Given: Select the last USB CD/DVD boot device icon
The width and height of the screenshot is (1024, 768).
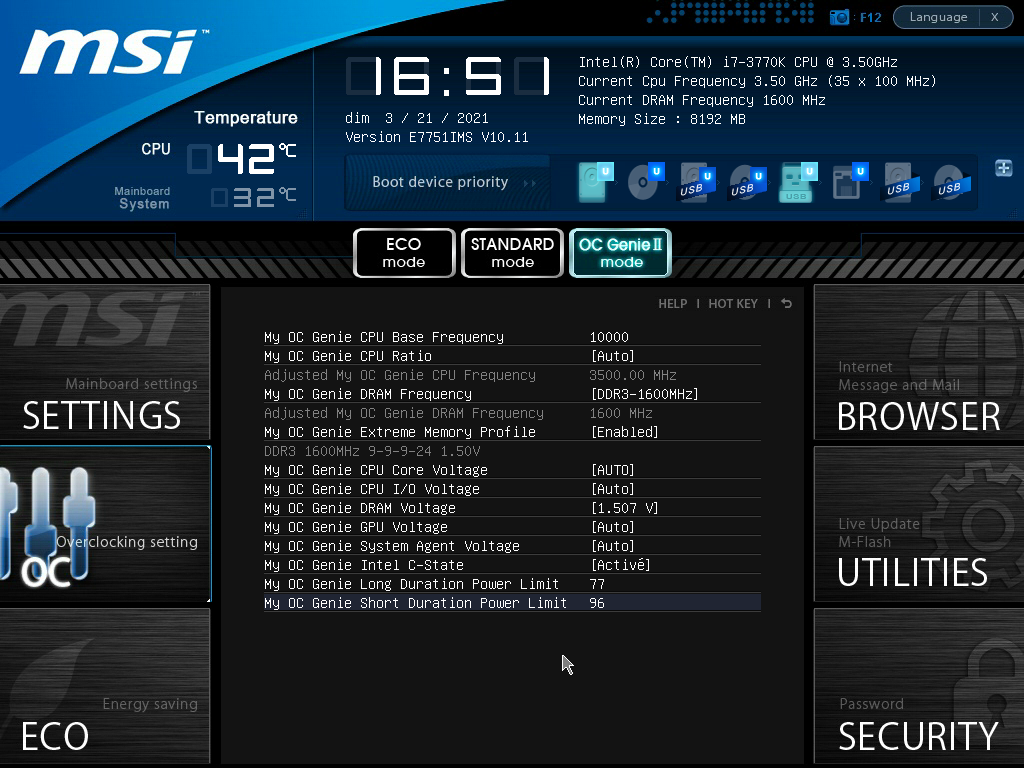Looking at the screenshot, I should tap(948, 182).
